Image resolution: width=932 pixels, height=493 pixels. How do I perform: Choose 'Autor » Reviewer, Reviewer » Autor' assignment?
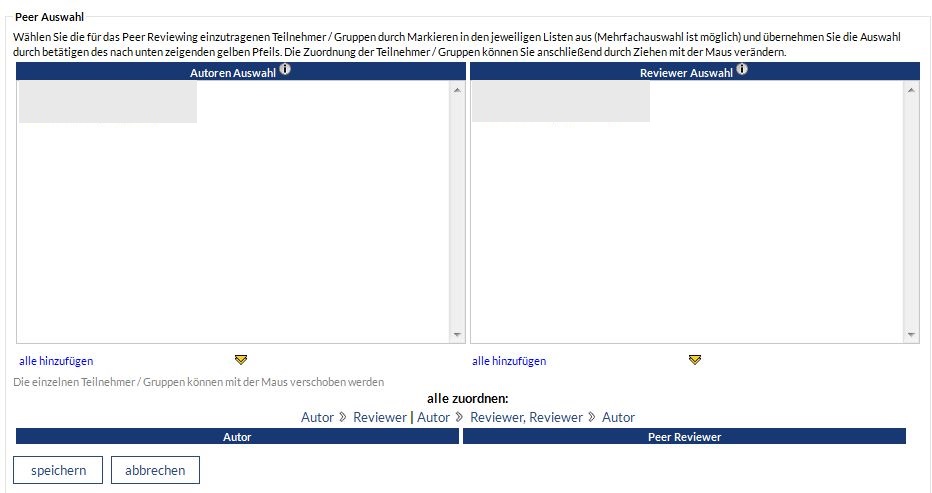[x=526, y=417]
